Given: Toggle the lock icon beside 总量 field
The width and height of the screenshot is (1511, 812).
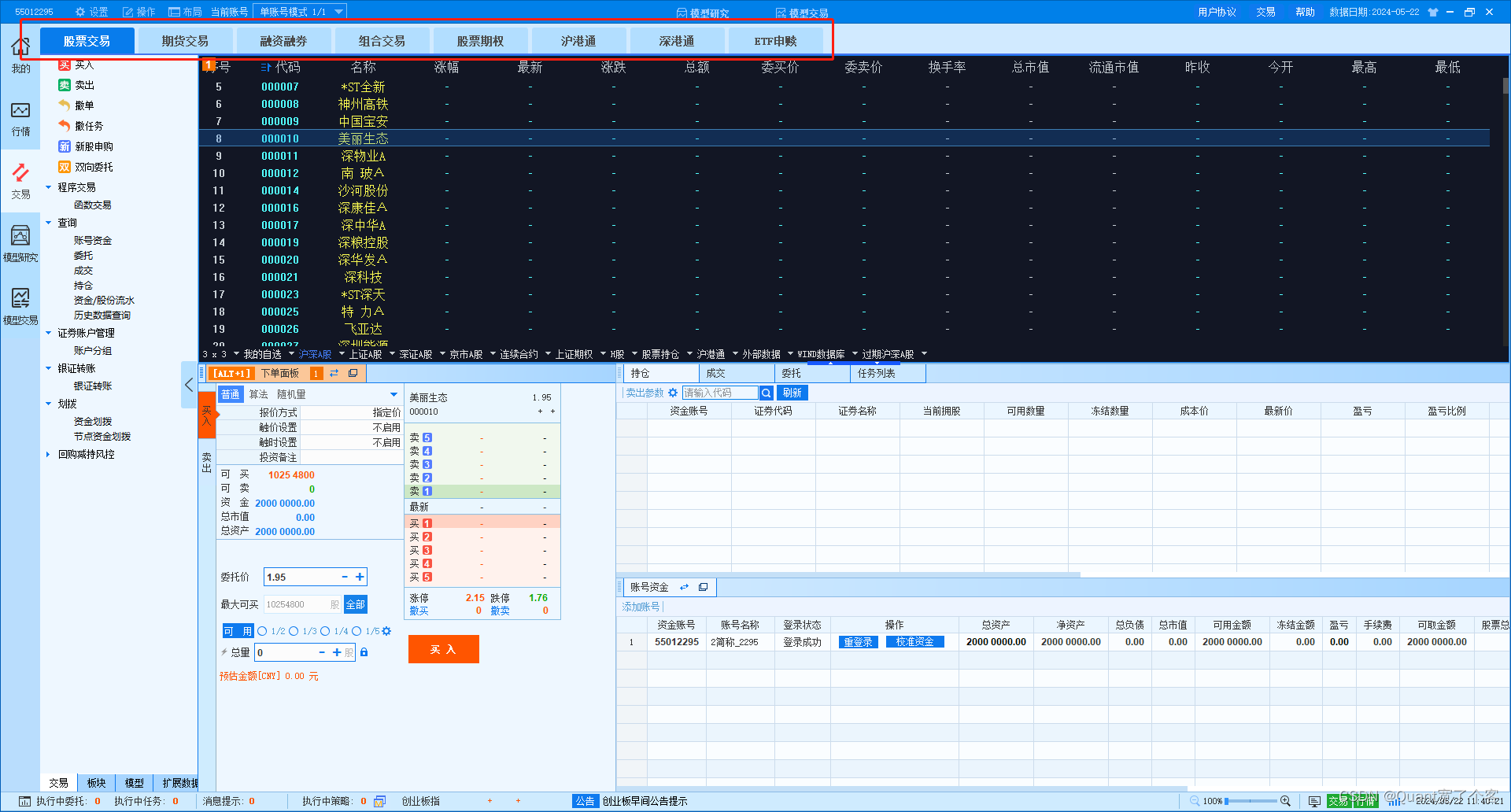Looking at the screenshot, I should pyautogui.click(x=364, y=652).
